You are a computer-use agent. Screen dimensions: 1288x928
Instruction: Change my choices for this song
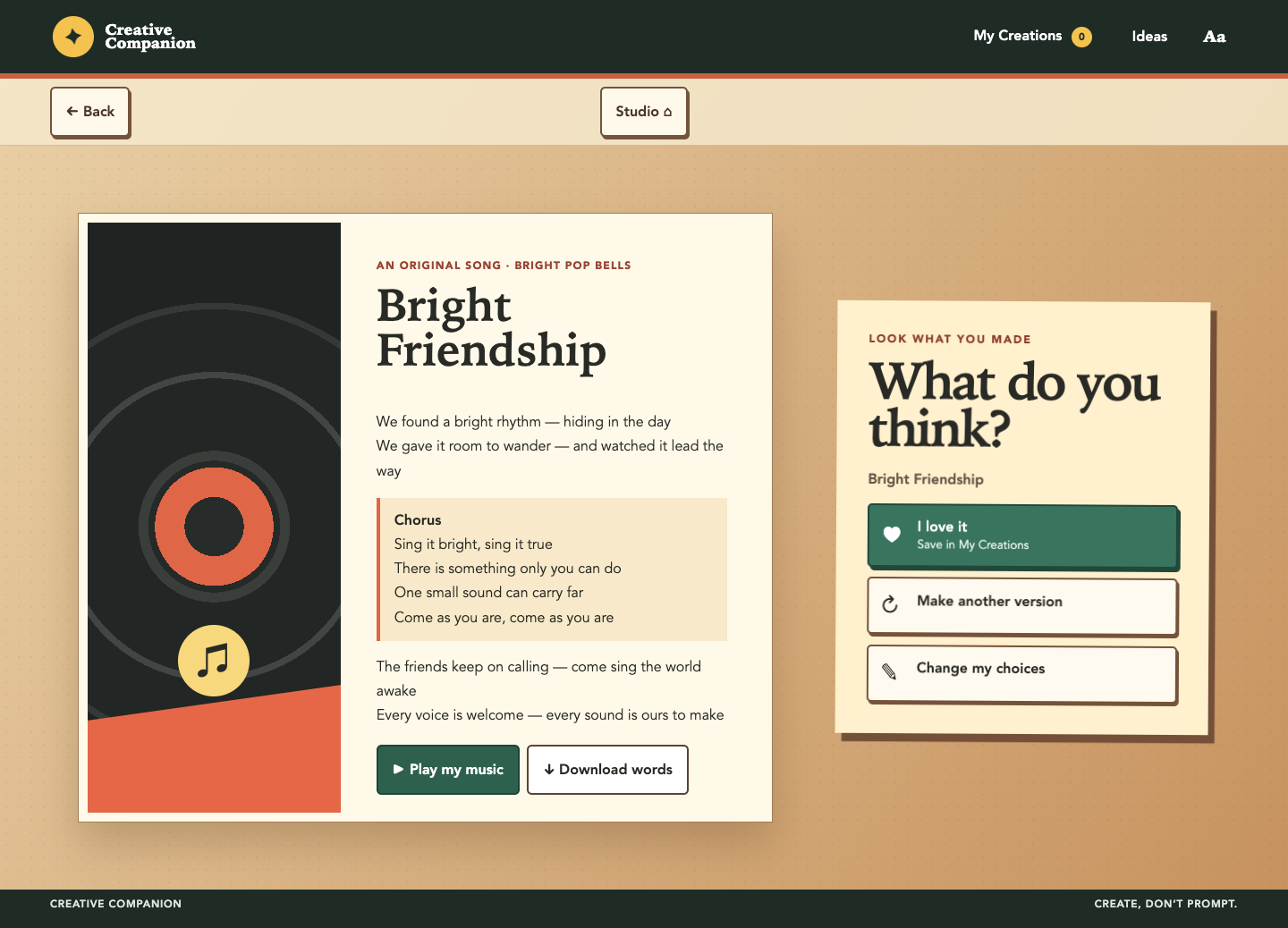(1022, 674)
